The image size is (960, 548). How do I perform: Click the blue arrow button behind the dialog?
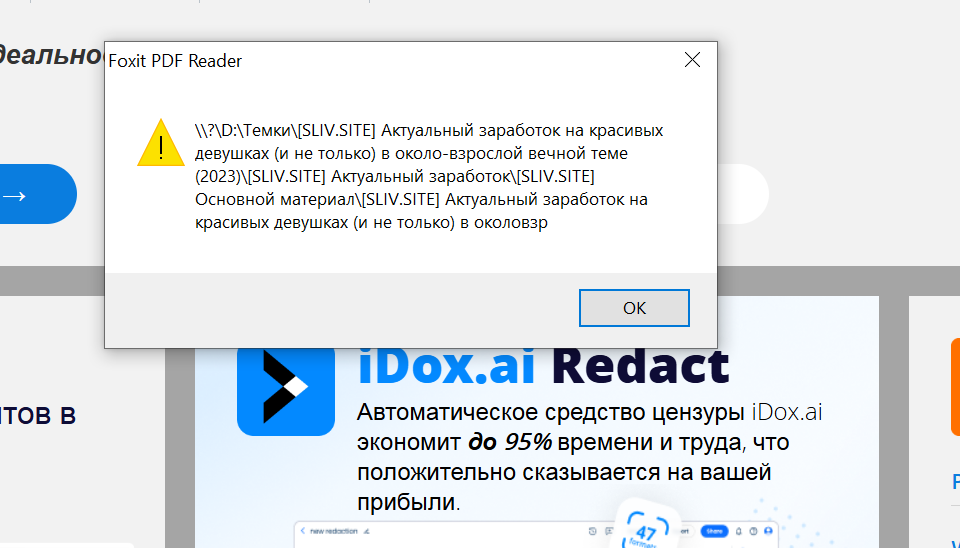click(x=36, y=194)
